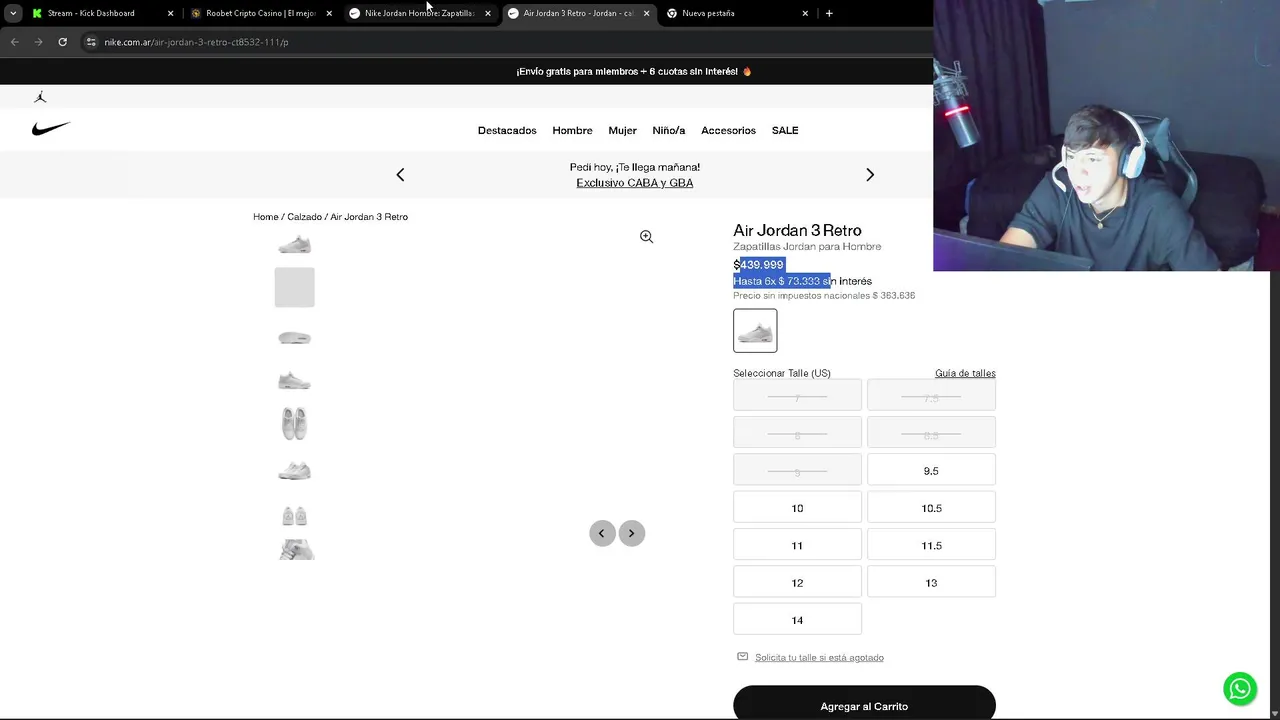1280x720 pixels.
Task: Switch to the Nike Jordan Hombre tab
Action: pos(419,13)
